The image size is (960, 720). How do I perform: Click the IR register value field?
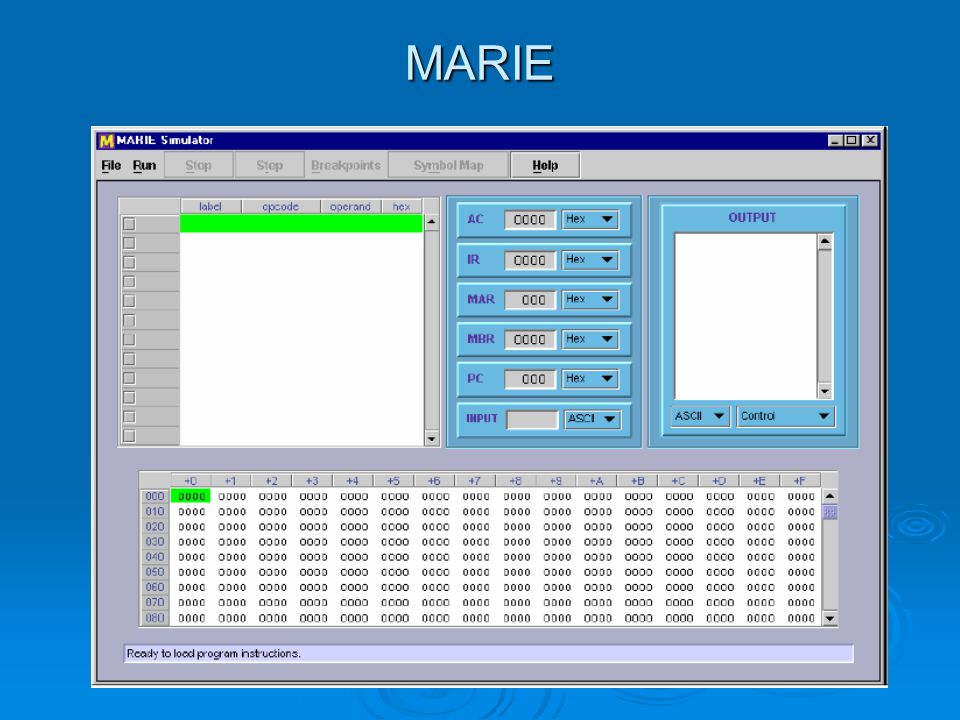[530, 260]
